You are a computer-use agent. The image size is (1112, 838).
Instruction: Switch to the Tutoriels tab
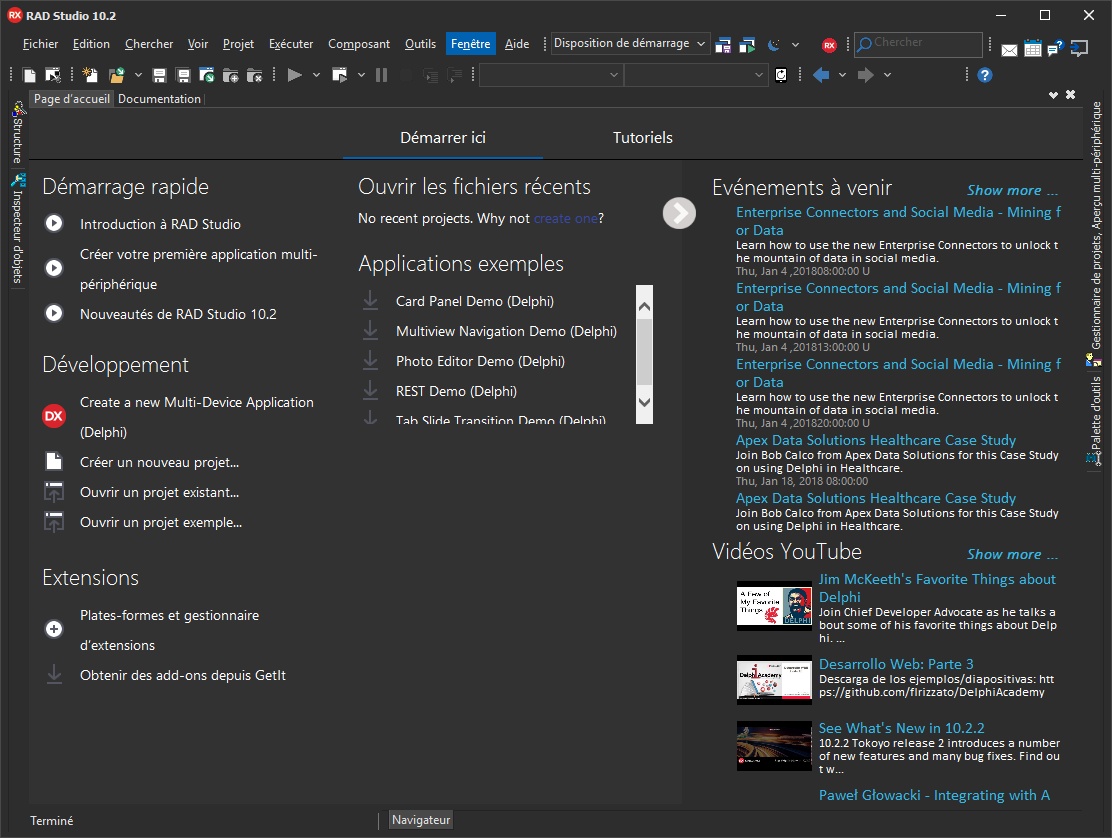(x=642, y=138)
